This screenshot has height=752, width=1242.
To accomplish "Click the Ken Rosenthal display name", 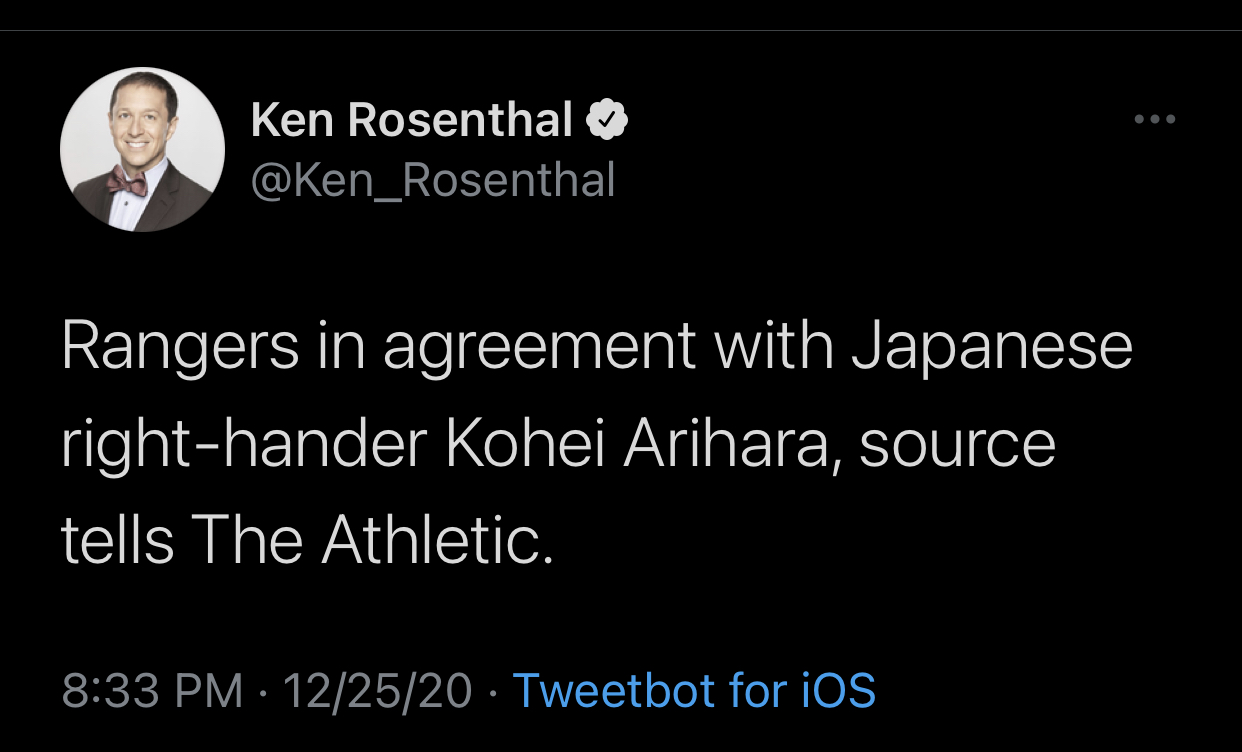I will pyautogui.click(x=411, y=121).
